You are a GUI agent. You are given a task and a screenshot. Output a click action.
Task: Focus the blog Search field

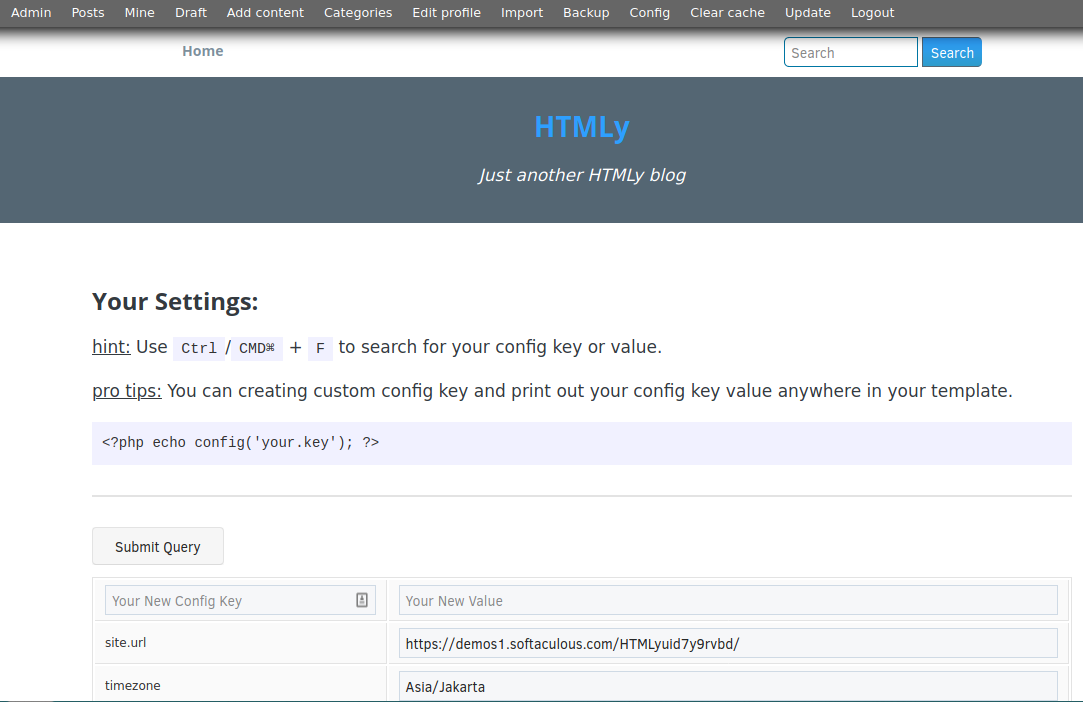[851, 53]
